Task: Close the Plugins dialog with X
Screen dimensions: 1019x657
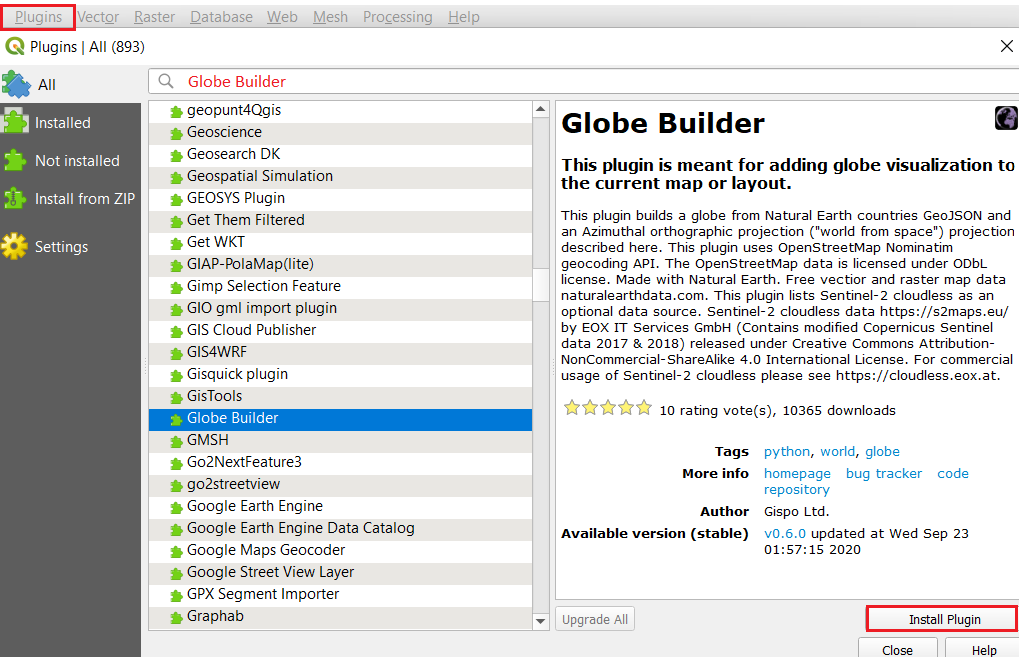Action: (1006, 46)
